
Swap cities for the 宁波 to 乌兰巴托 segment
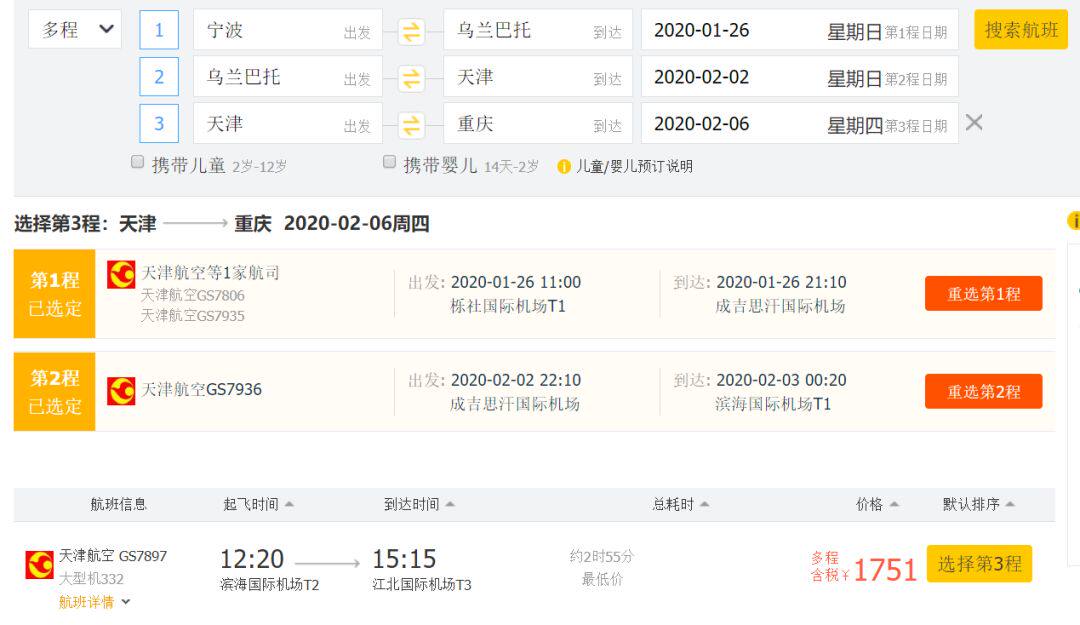coord(411,31)
